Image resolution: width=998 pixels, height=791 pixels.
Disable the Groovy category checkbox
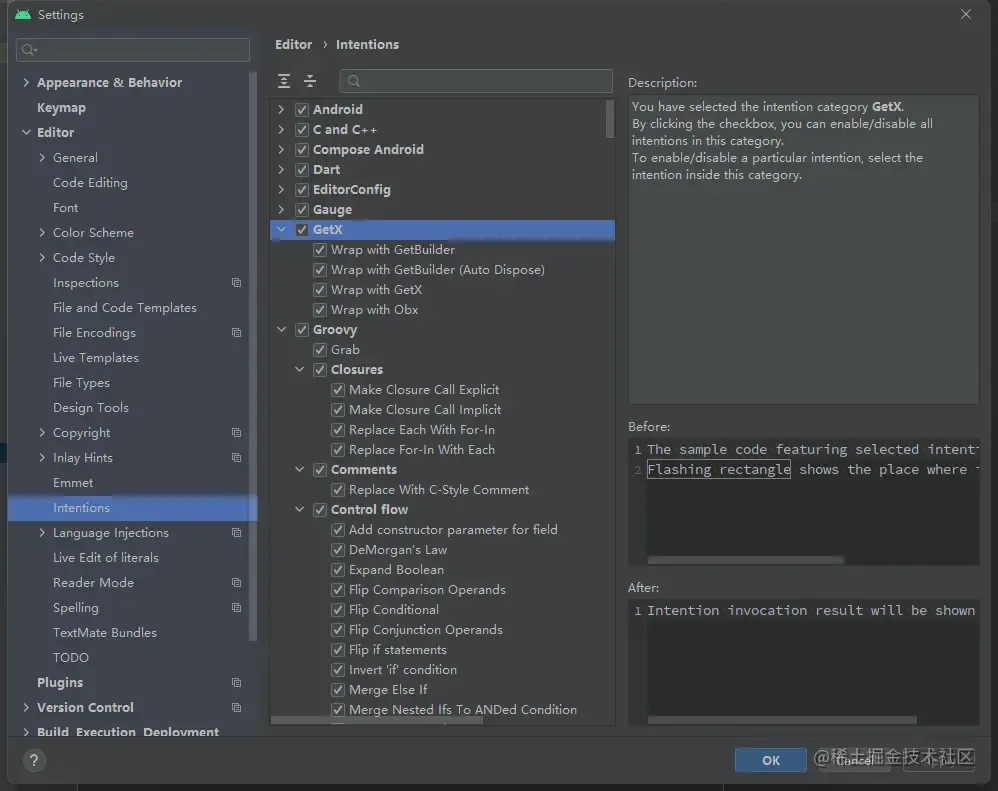pos(302,330)
